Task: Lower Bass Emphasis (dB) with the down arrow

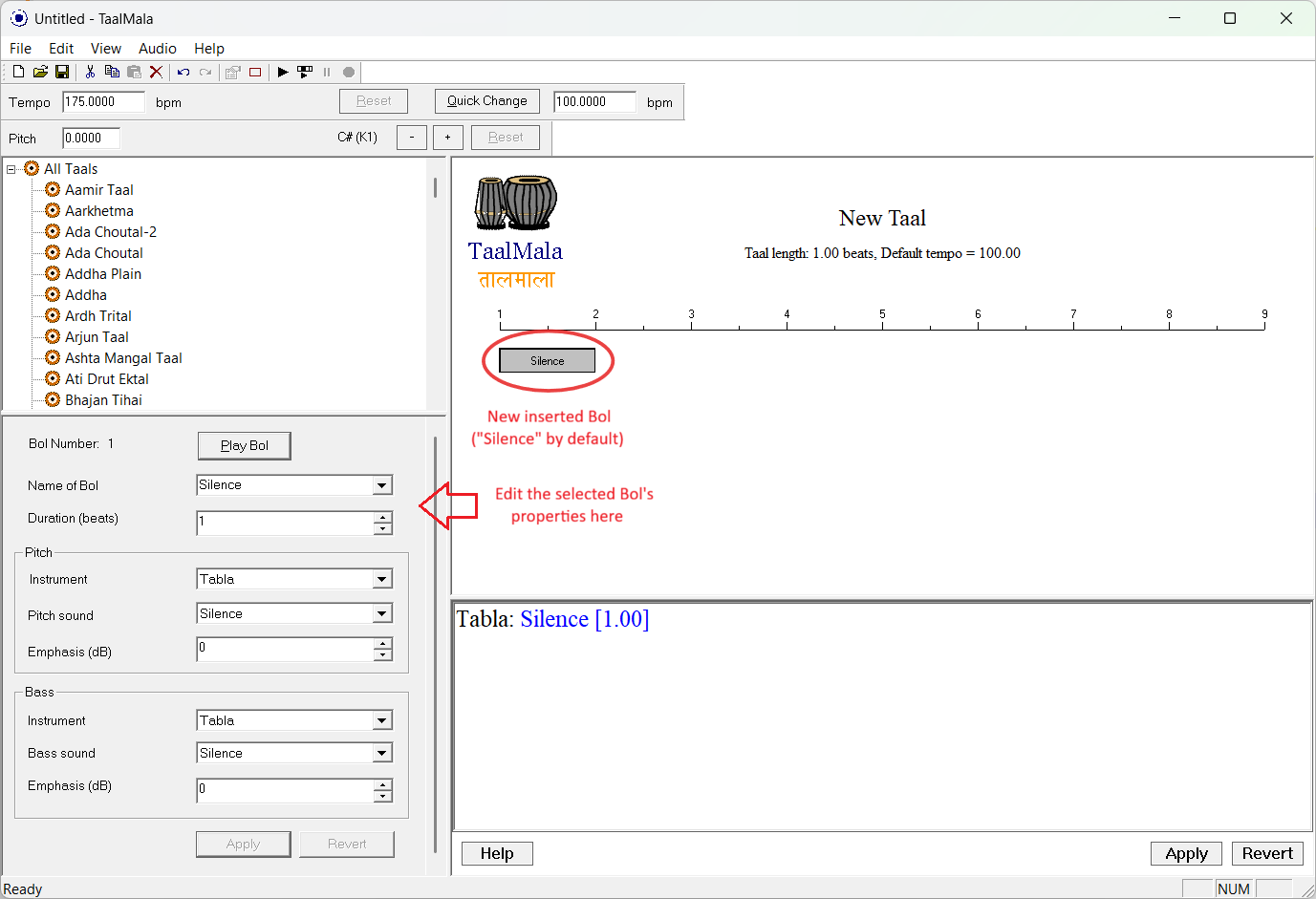Action: tap(382, 796)
